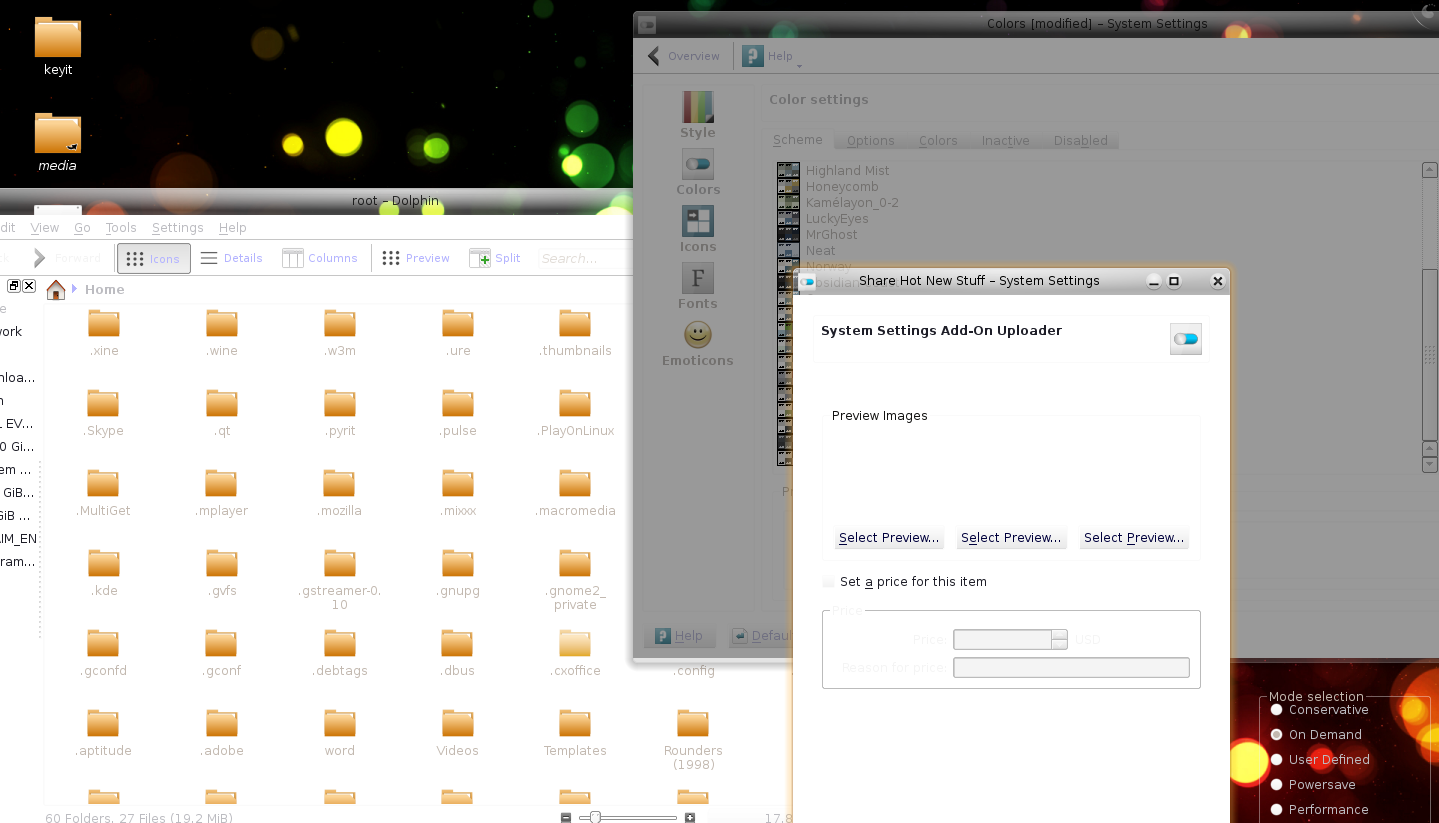The image size is (1439, 823).
Task: Click the Split view button in Dolphin
Action: (495, 258)
